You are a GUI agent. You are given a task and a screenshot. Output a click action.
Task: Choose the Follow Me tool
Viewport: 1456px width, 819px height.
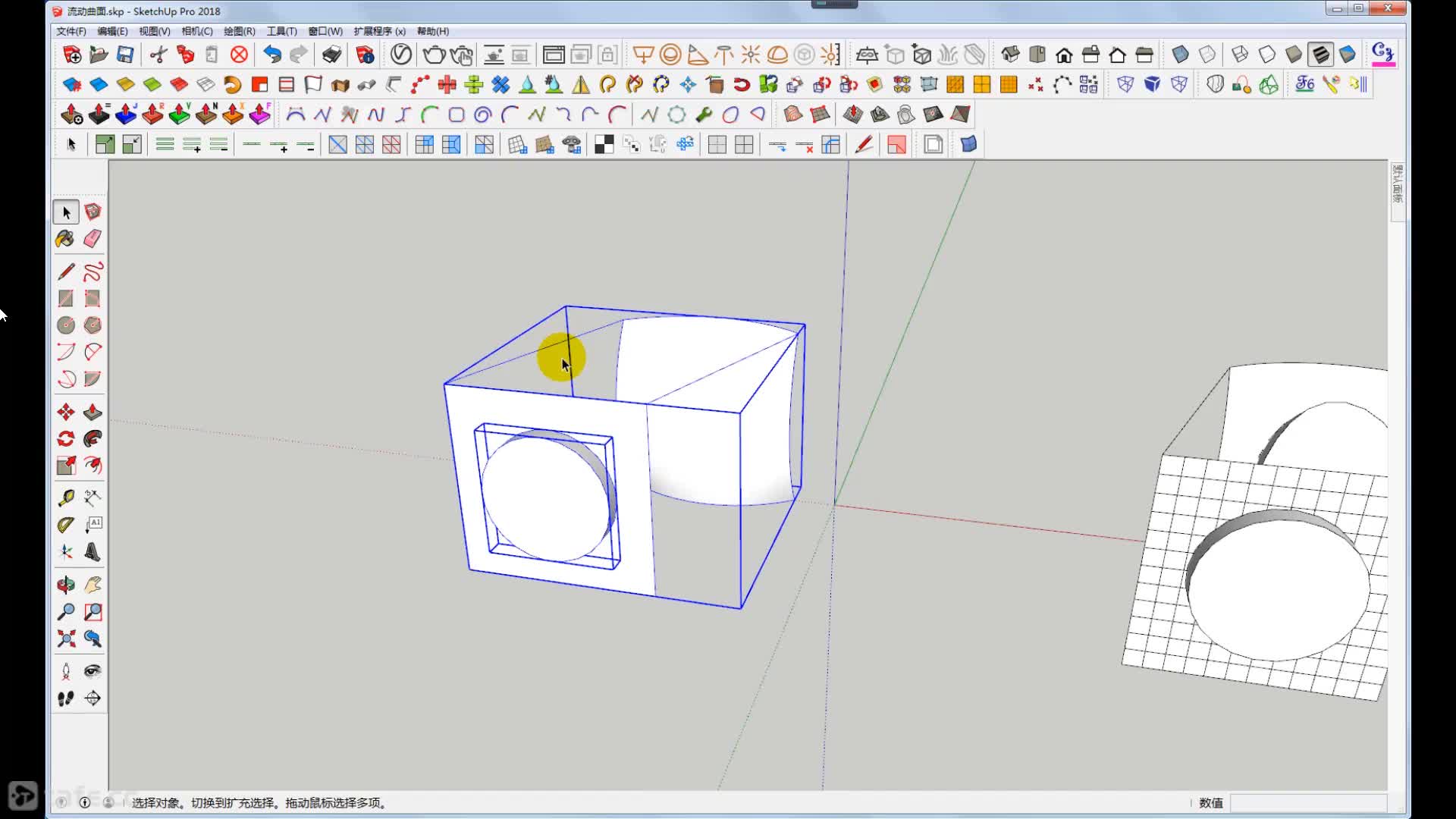(93, 438)
